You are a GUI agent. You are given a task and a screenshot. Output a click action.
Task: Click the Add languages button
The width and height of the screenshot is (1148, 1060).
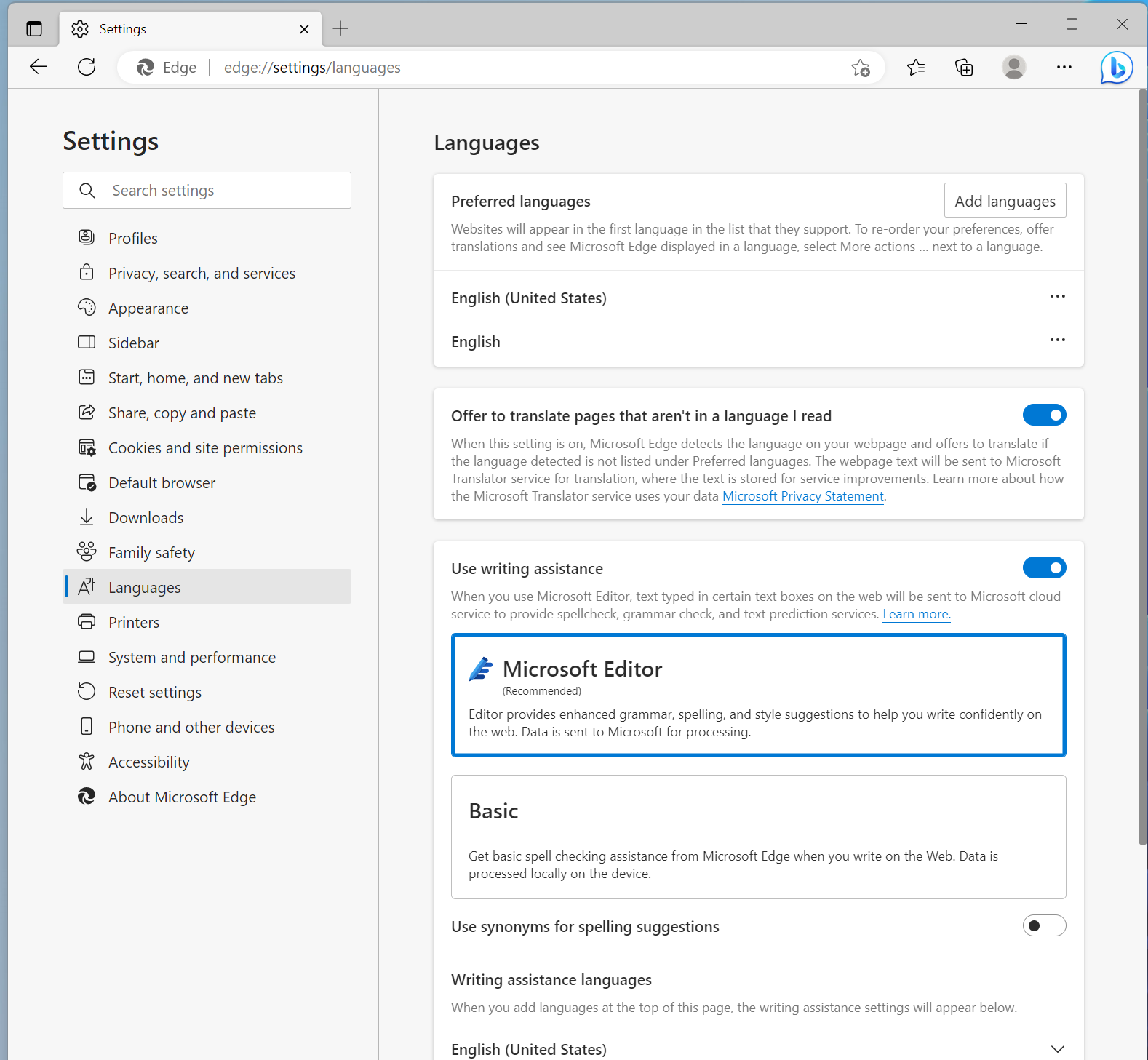[x=1005, y=201]
